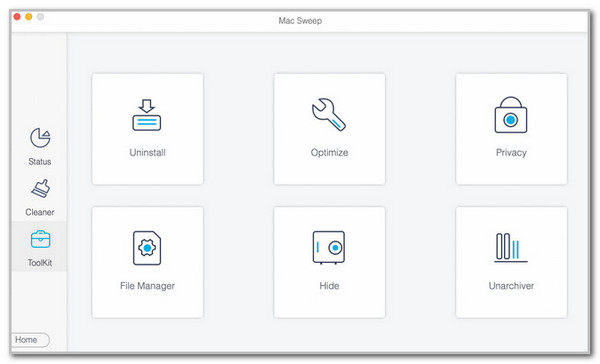The height and width of the screenshot is (364, 600).
Task: Open the Uninstall tool icon
Action: 147,115
